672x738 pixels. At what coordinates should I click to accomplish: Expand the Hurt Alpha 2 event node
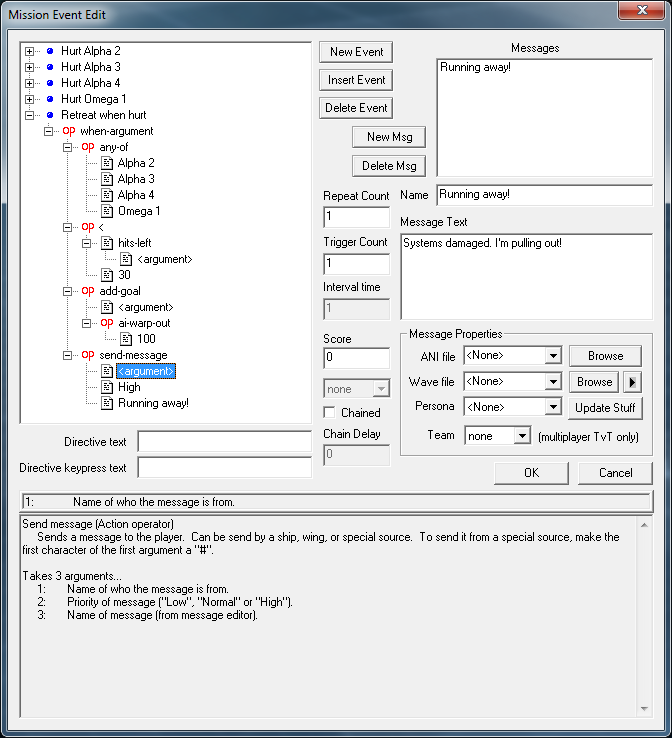coord(30,51)
